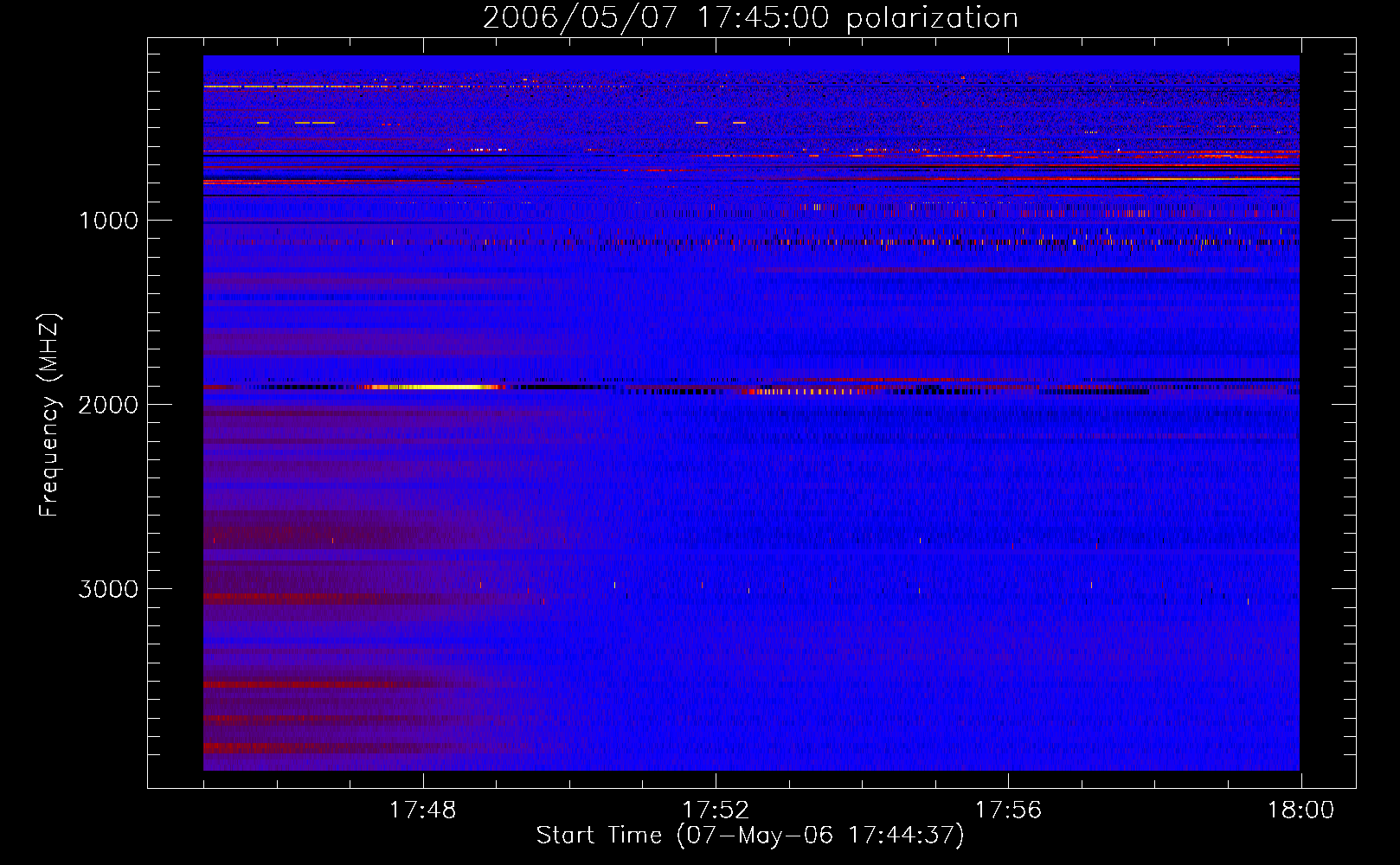Click the 1000 frequency tick label
The image size is (1400, 865).
tap(108, 221)
